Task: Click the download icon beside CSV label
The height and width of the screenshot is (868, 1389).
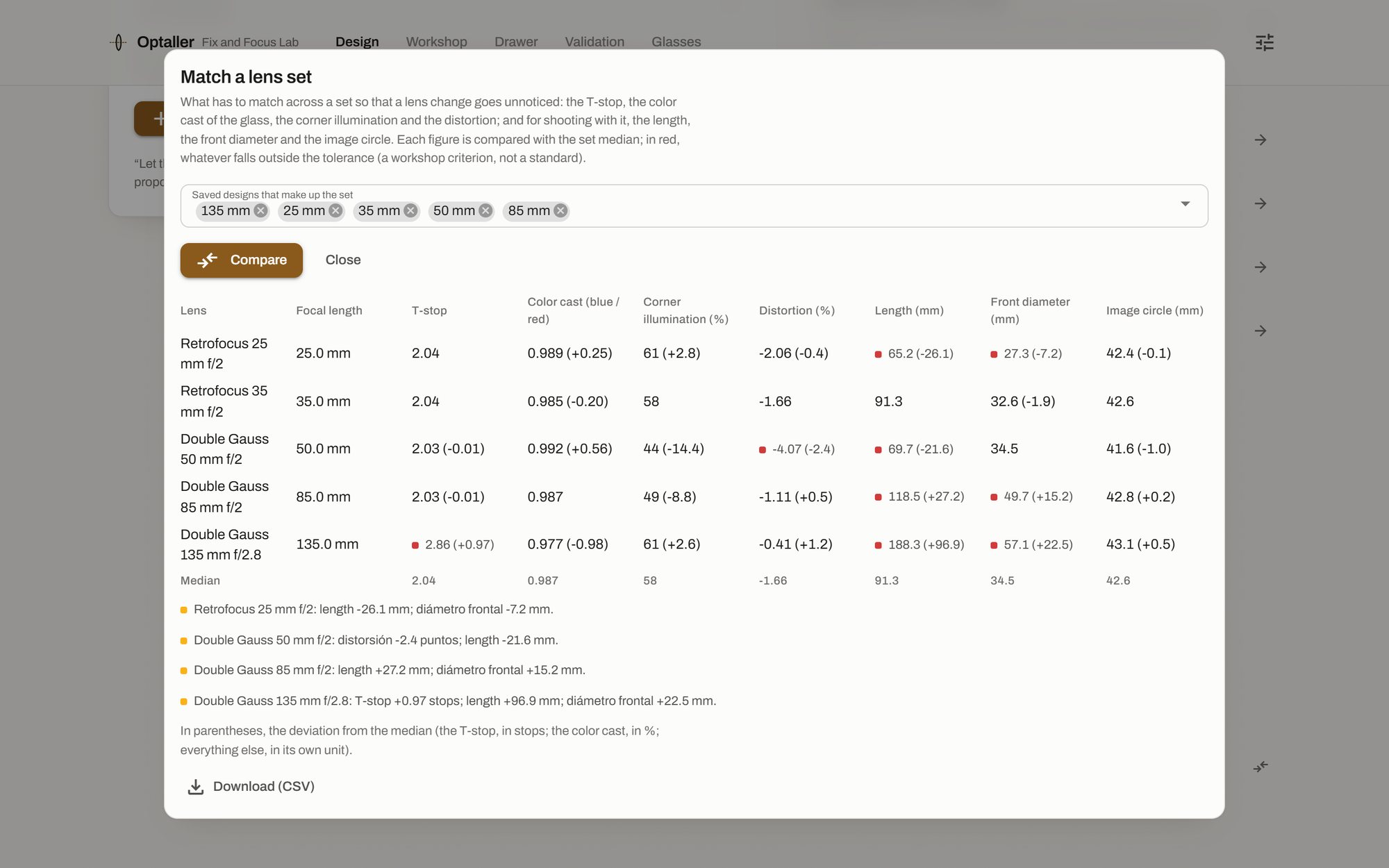Action: (x=196, y=786)
